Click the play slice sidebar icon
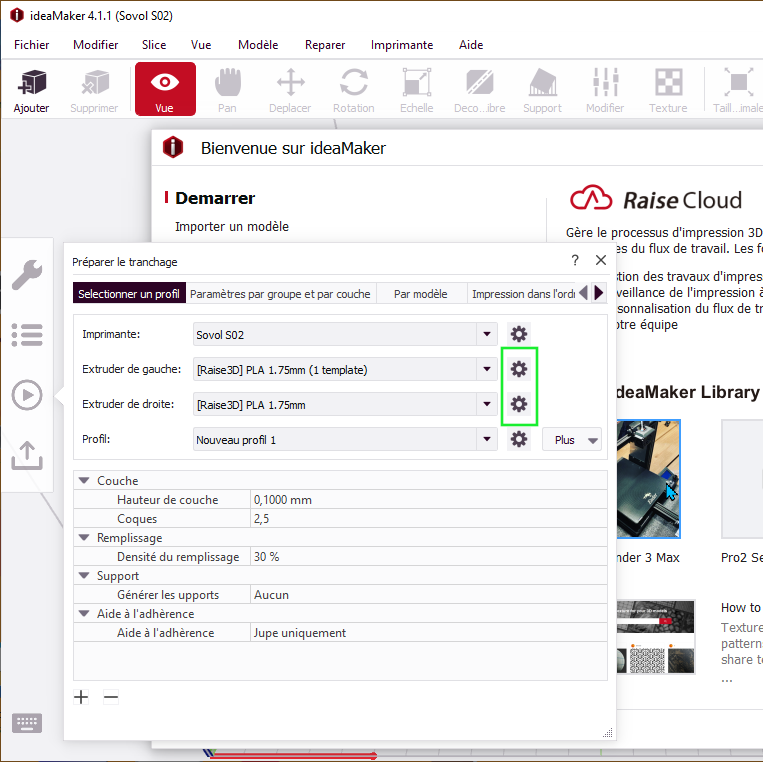 click(27, 395)
